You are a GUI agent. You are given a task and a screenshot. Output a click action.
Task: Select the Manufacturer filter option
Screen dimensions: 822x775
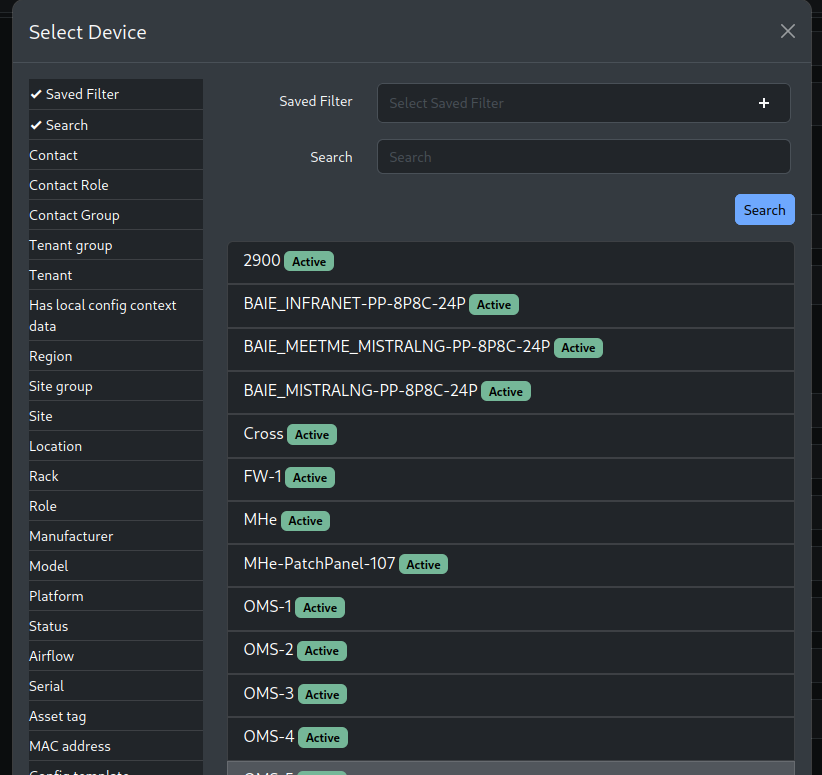[70, 536]
